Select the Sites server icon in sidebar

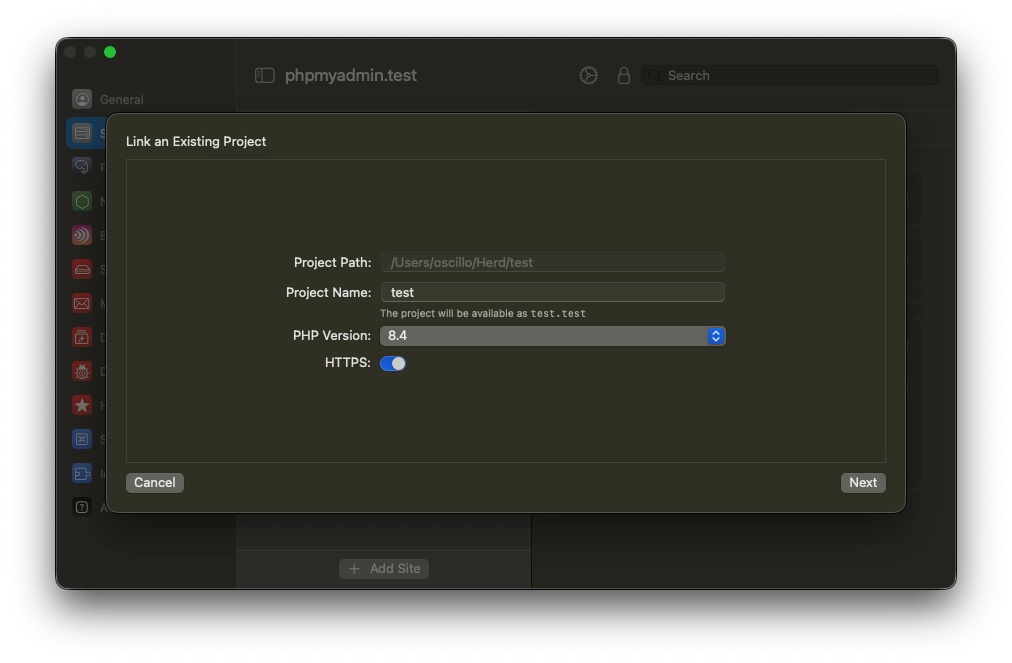82,133
